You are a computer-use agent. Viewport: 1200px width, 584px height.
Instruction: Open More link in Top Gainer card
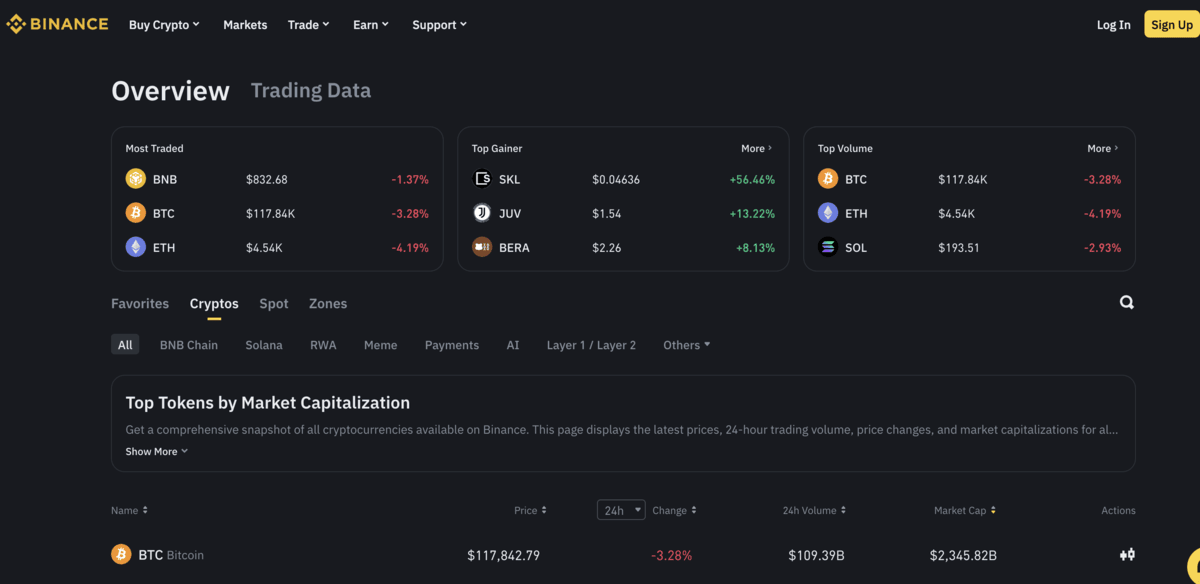click(x=757, y=148)
